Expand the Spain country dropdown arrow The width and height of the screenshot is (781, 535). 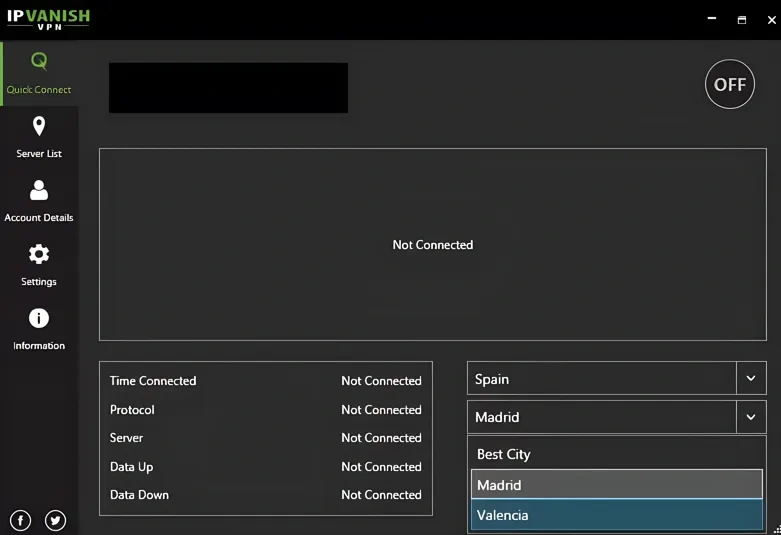click(751, 378)
